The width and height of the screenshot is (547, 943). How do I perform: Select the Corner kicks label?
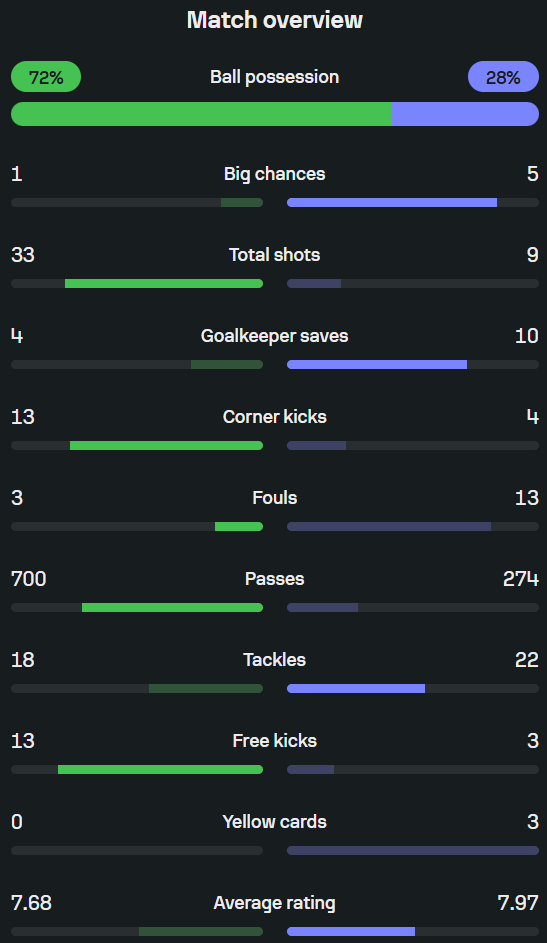[x=275, y=417]
